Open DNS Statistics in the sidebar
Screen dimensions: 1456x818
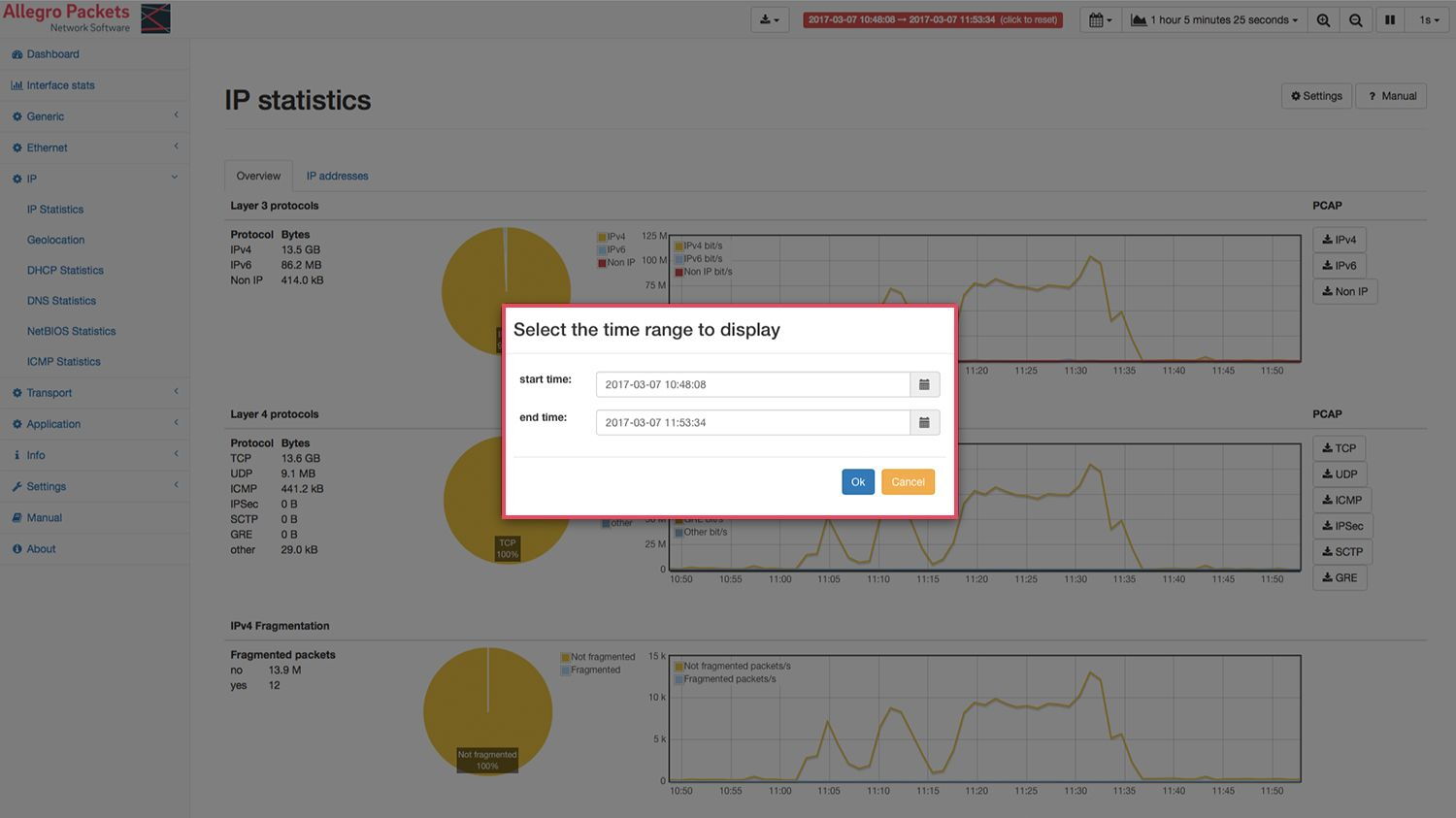click(61, 301)
